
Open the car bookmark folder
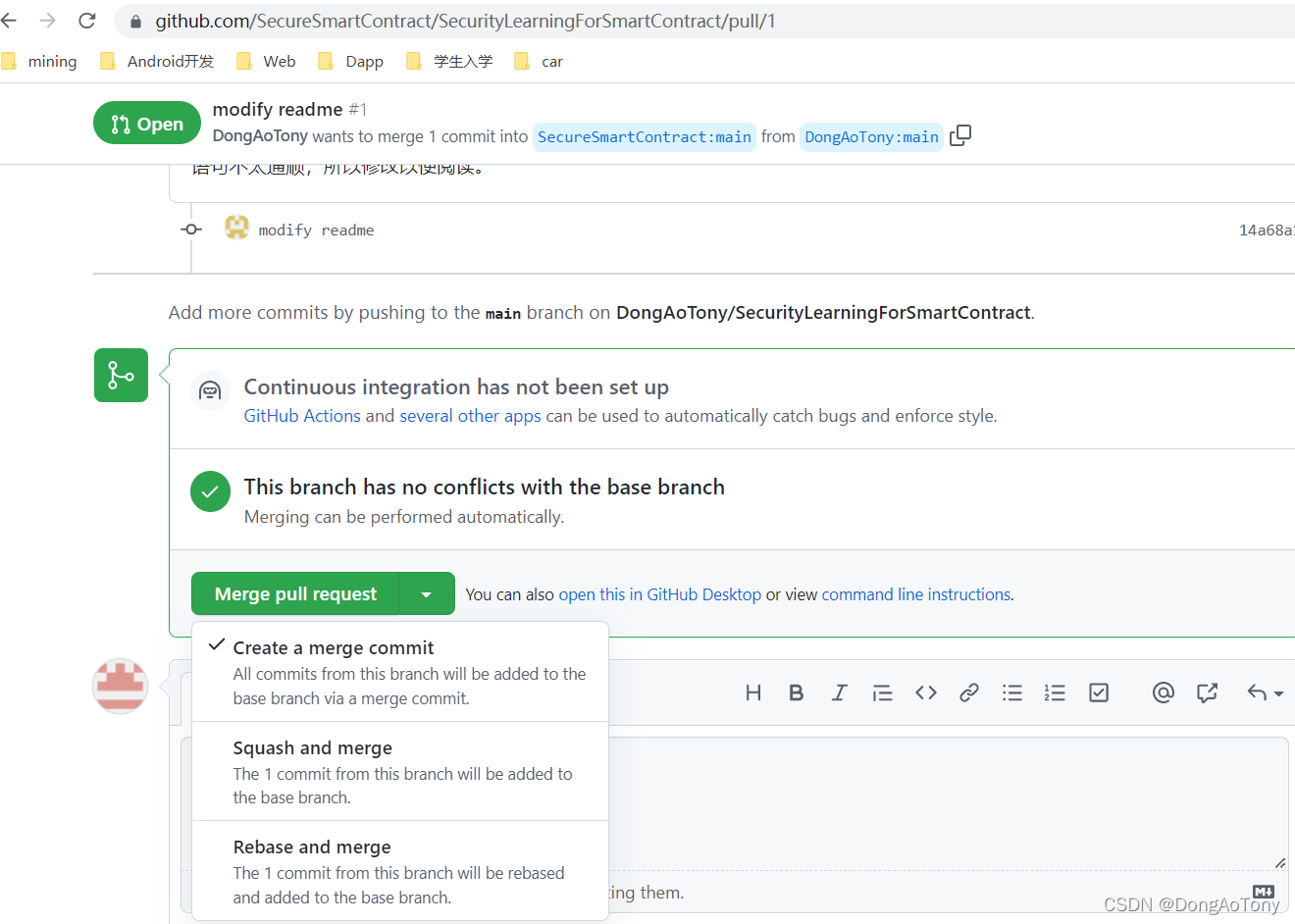539,61
